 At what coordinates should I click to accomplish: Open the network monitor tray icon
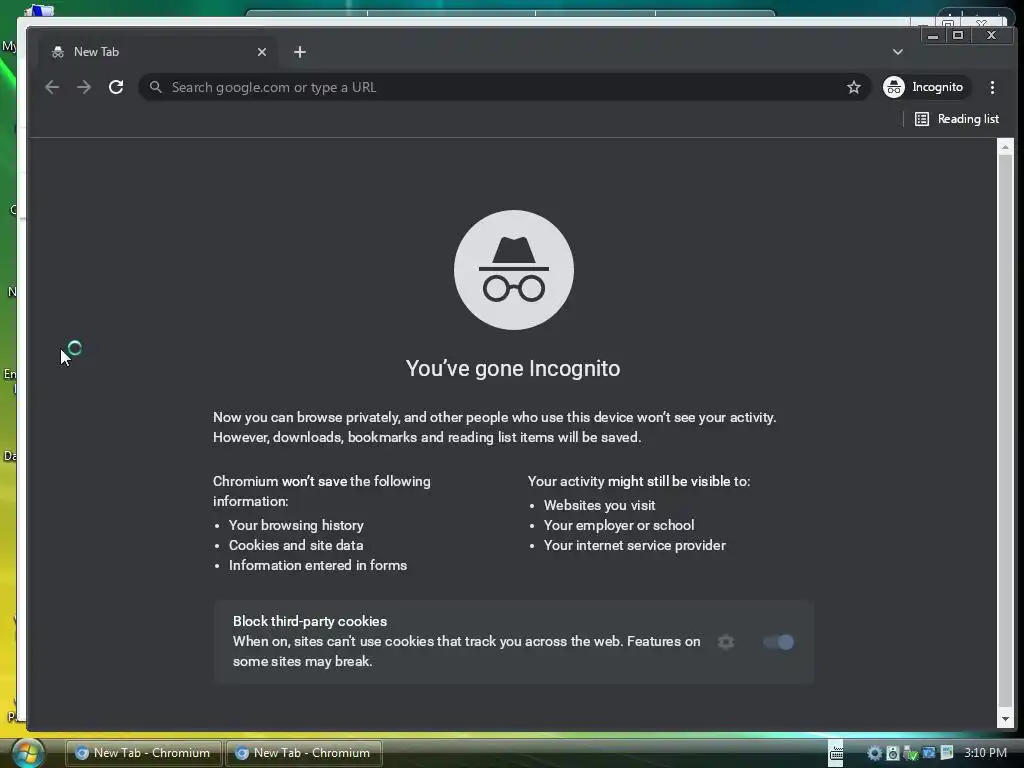click(928, 753)
